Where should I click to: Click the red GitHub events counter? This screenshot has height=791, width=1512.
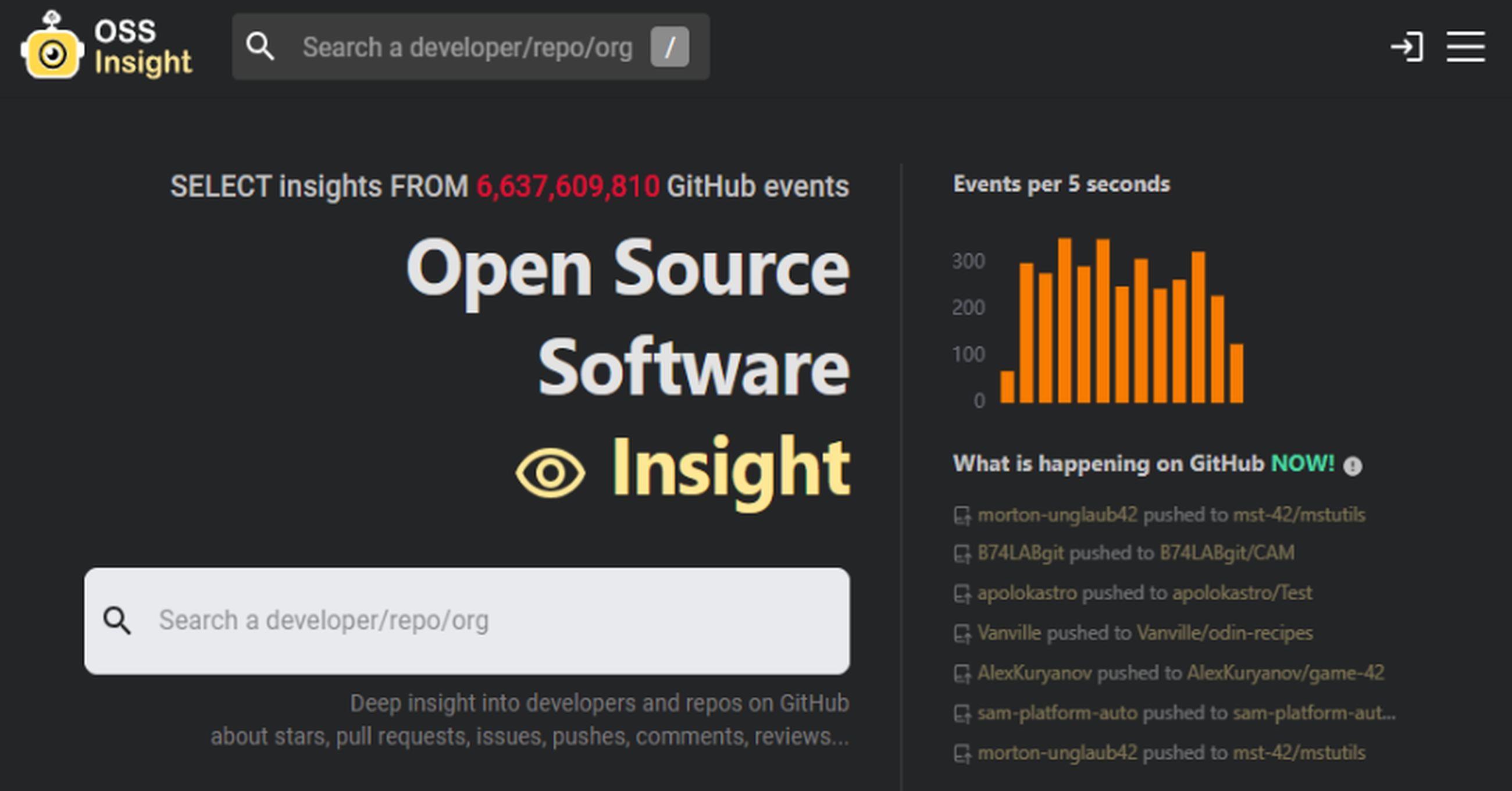[568, 187]
